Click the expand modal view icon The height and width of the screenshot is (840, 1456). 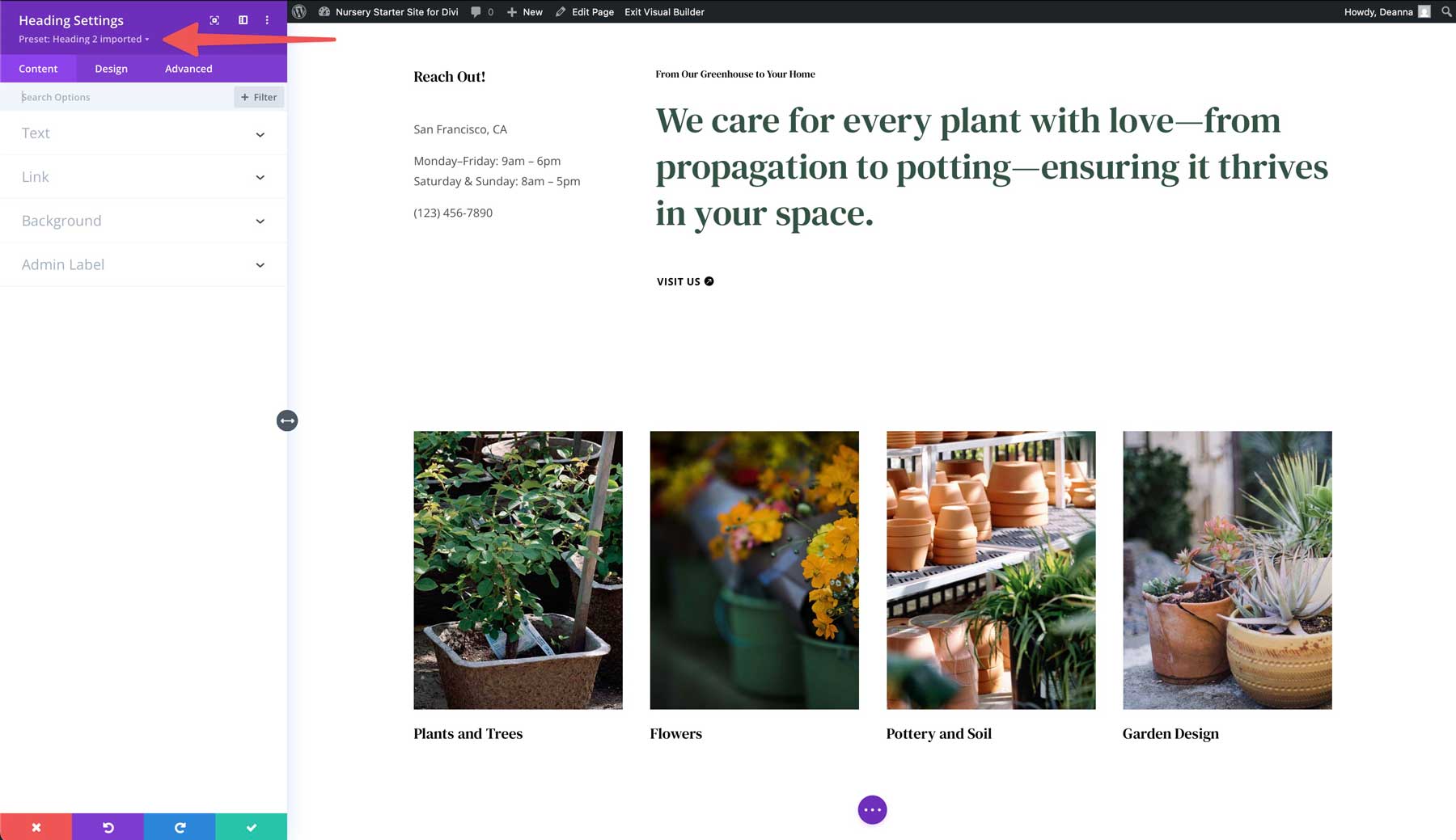214,19
